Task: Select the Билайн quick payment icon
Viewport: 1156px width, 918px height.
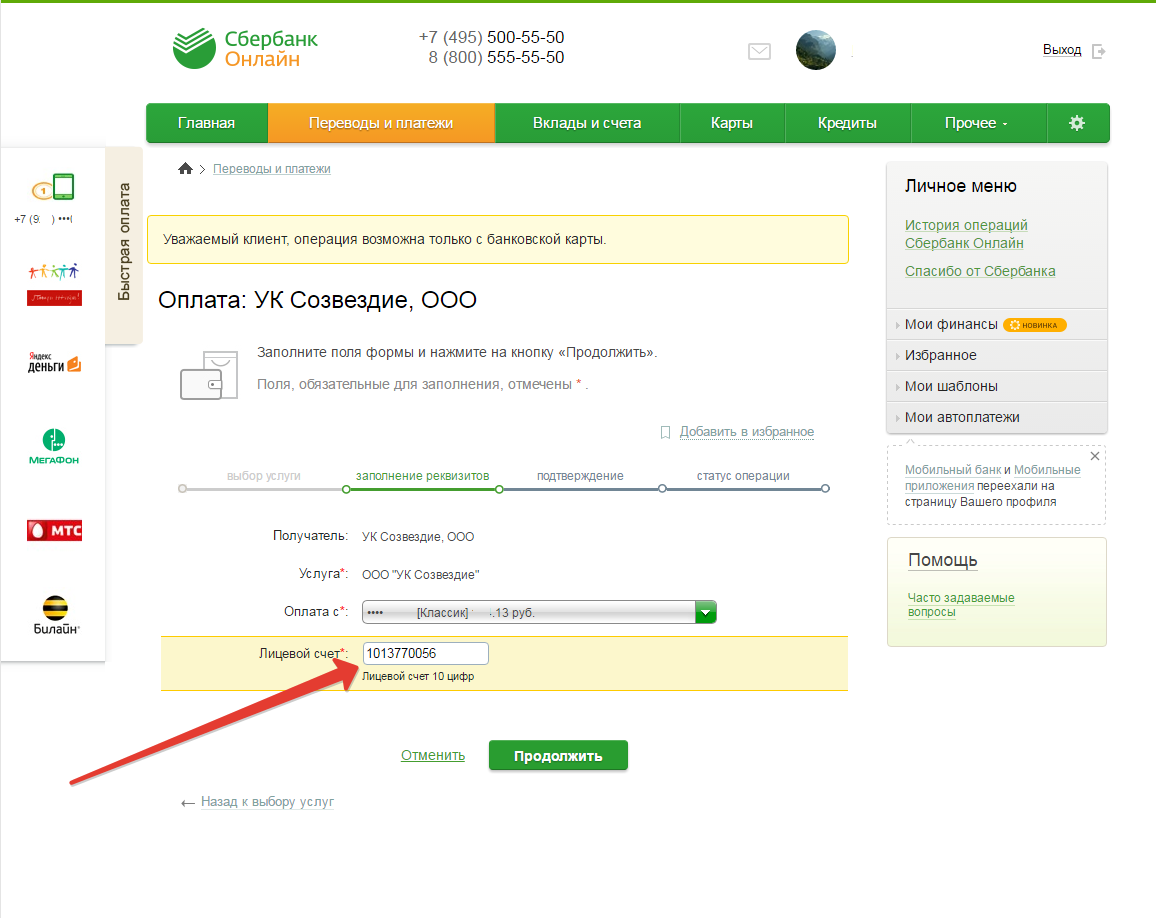Action: [x=55, y=615]
